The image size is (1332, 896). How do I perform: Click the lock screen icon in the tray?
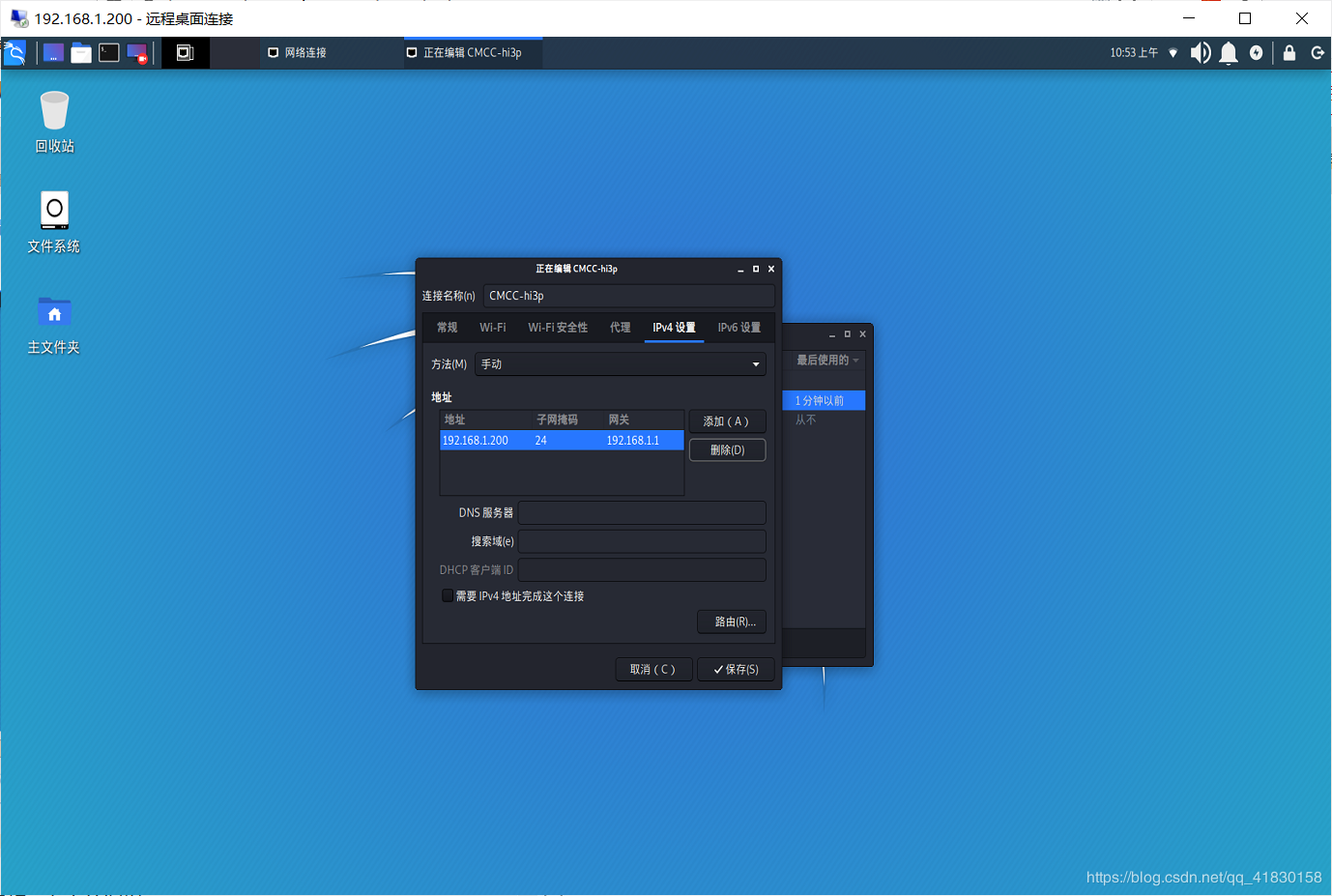[x=1289, y=52]
